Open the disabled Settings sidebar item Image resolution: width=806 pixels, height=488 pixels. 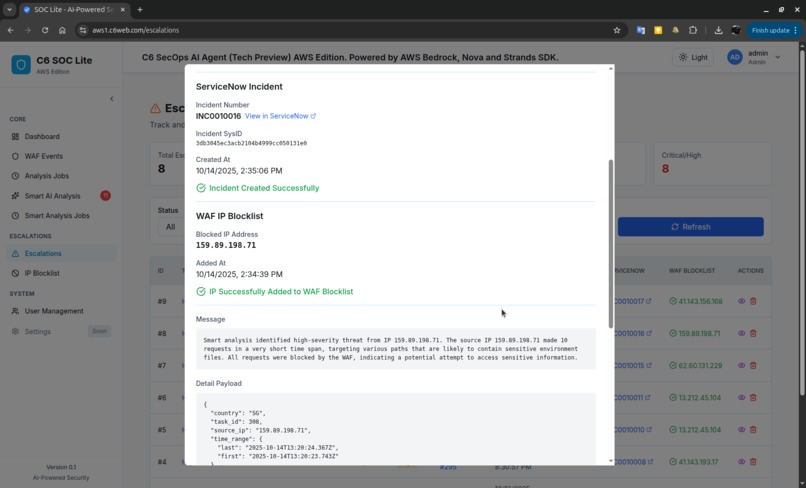click(61, 331)
